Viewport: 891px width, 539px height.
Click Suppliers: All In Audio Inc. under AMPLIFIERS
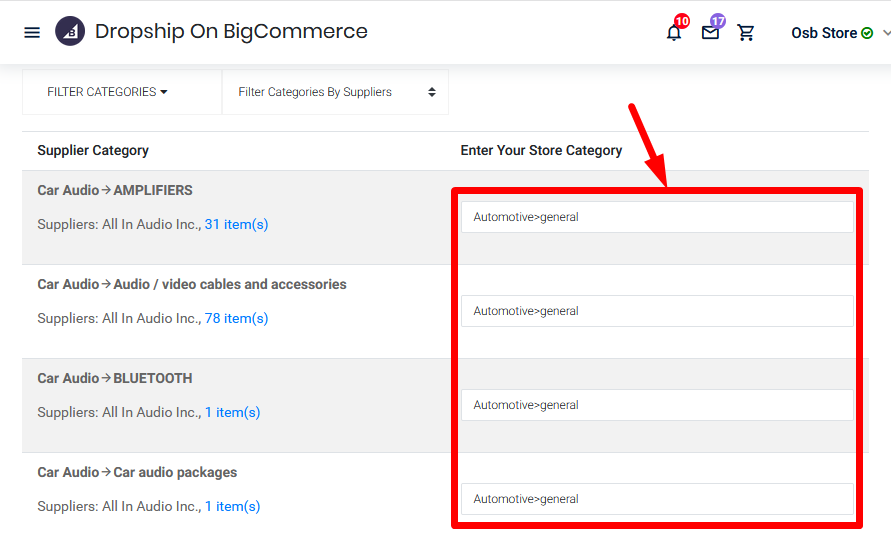[x=119, y=224]
